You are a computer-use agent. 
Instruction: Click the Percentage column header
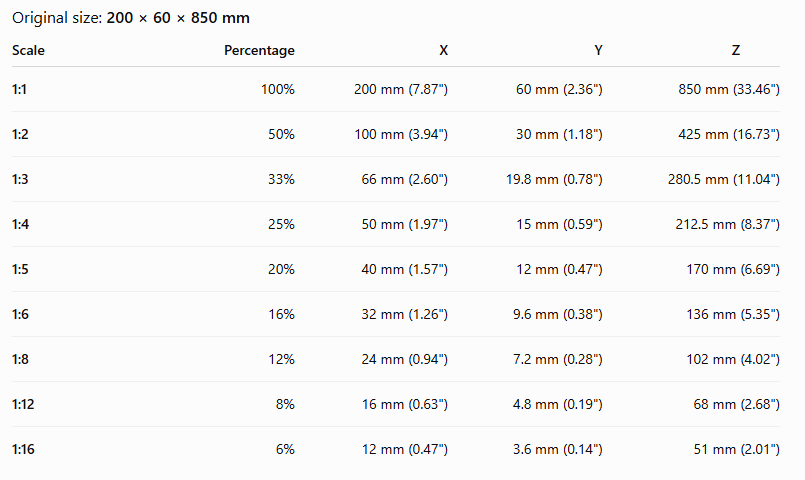[x=259, y=50]
